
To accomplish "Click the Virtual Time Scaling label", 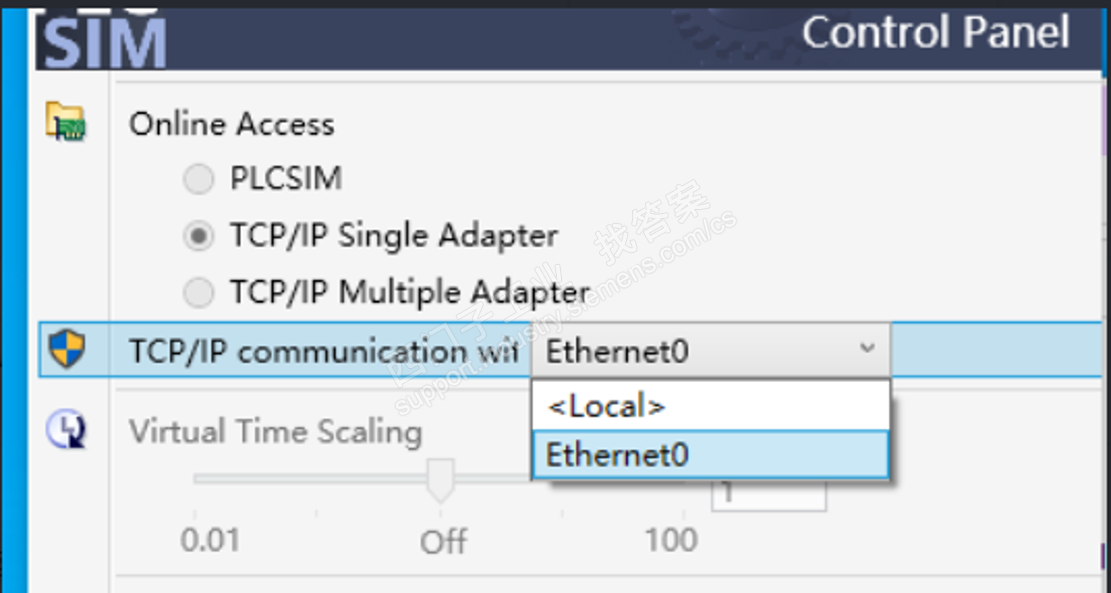I will point(275,432).
